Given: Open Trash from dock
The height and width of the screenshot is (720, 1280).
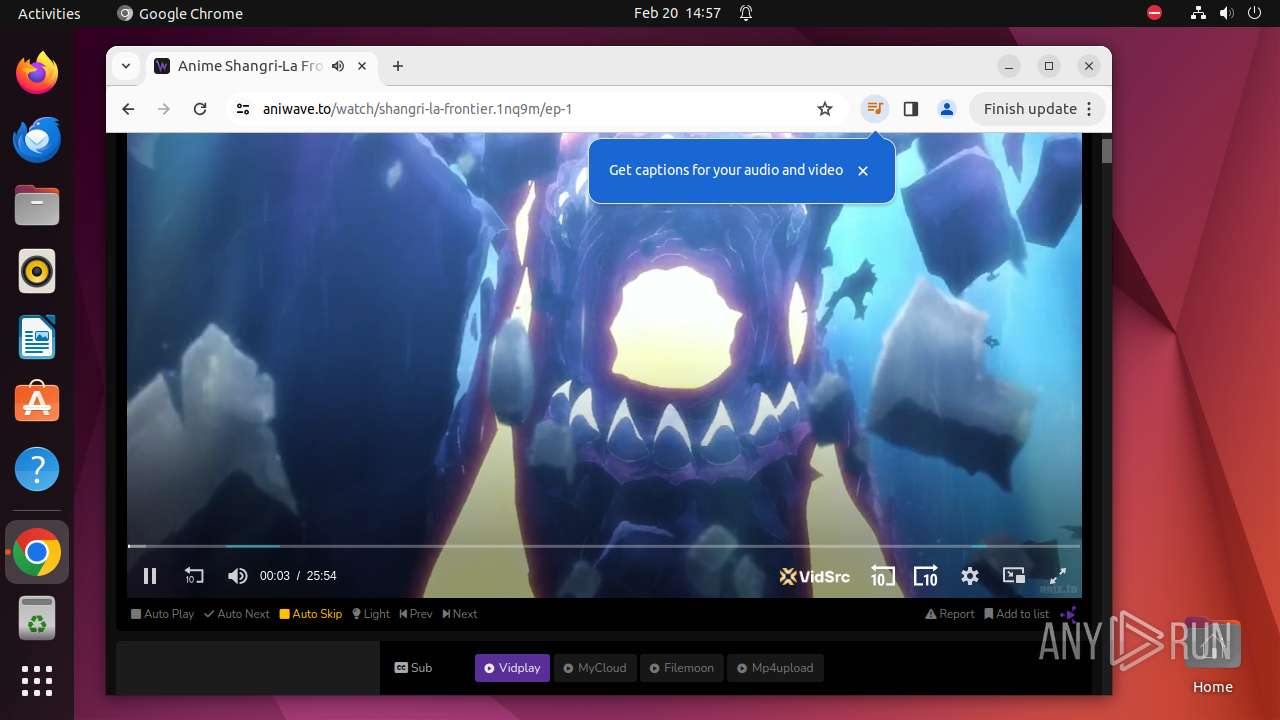Looking at the screenshot, I should point(37,618).
